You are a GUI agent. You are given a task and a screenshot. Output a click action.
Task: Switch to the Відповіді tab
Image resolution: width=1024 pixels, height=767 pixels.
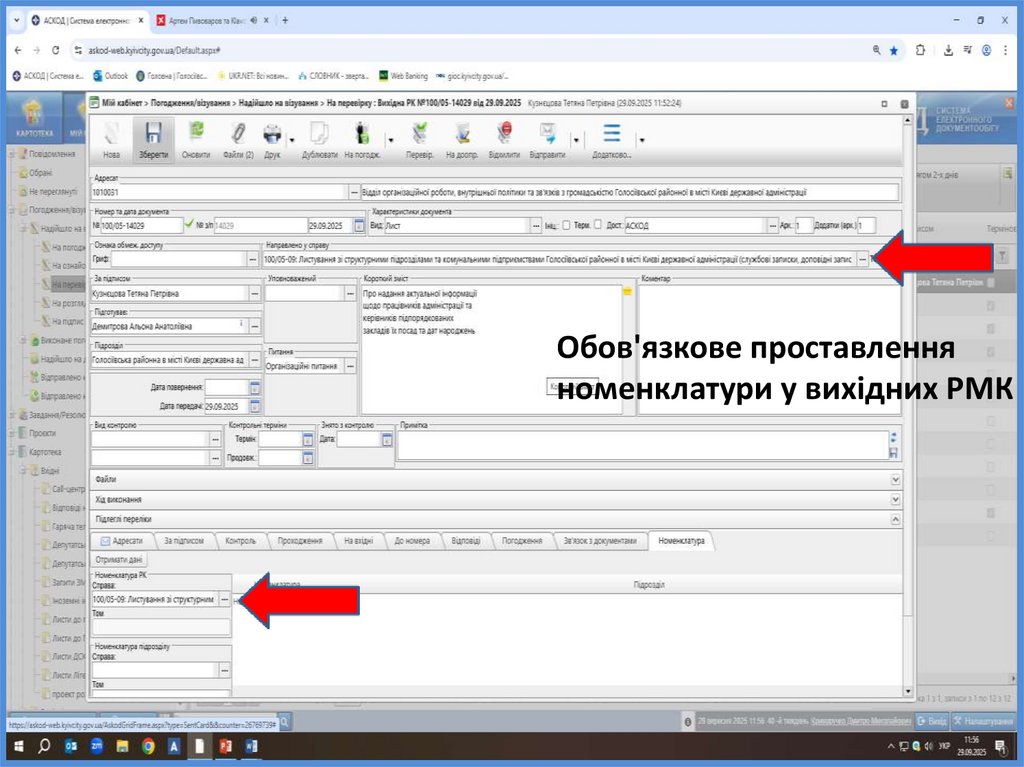(x=466, y=541)
